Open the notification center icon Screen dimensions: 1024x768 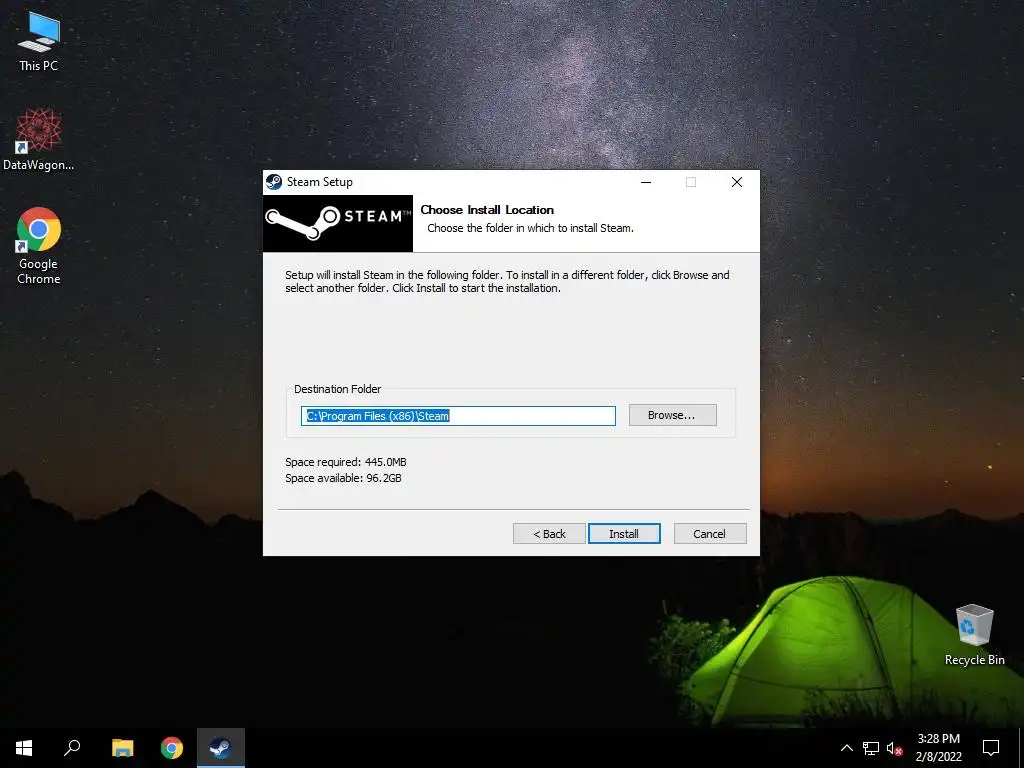point(991,748)
